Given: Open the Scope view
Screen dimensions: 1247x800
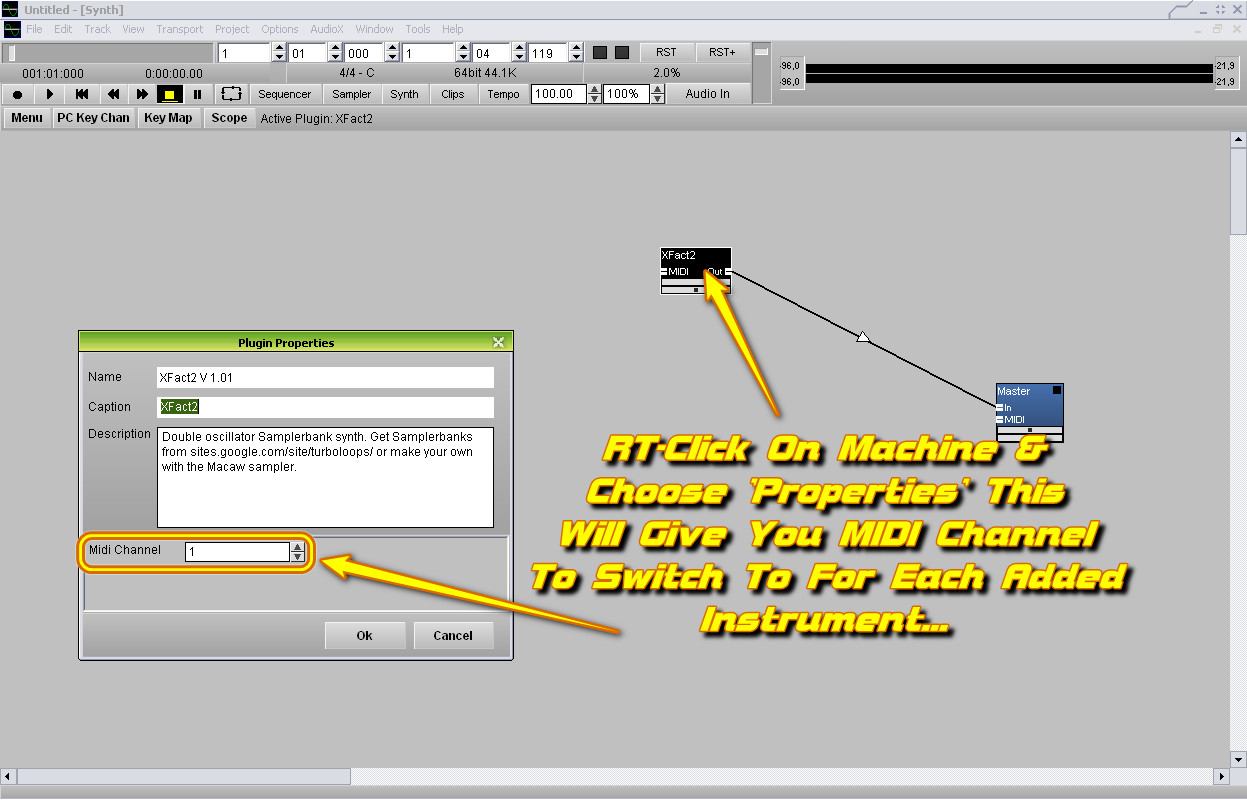Looking at the screenshot, I should (x=229, y=118).
